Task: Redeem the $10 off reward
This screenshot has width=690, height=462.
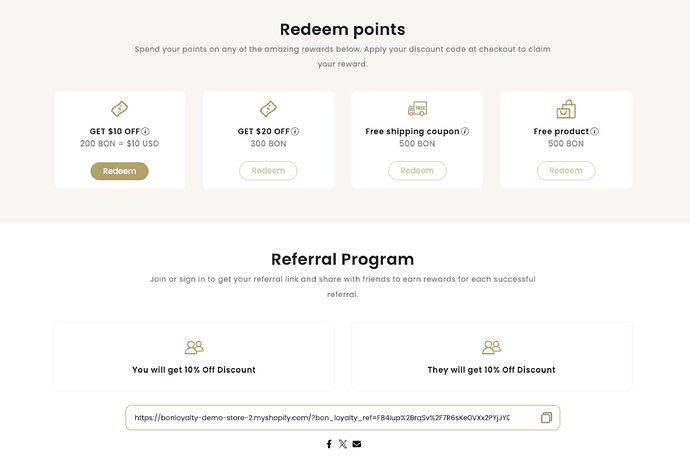Action: 119,171
